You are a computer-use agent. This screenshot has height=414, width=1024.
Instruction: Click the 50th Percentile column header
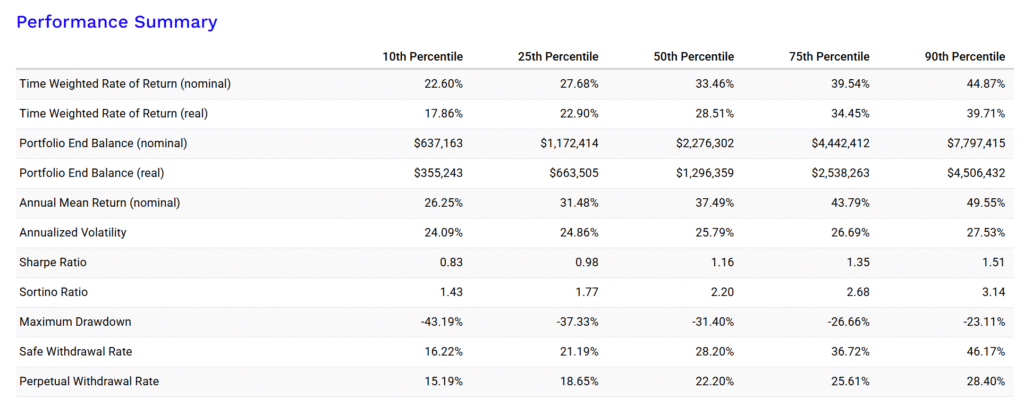(x=693, y=56)
